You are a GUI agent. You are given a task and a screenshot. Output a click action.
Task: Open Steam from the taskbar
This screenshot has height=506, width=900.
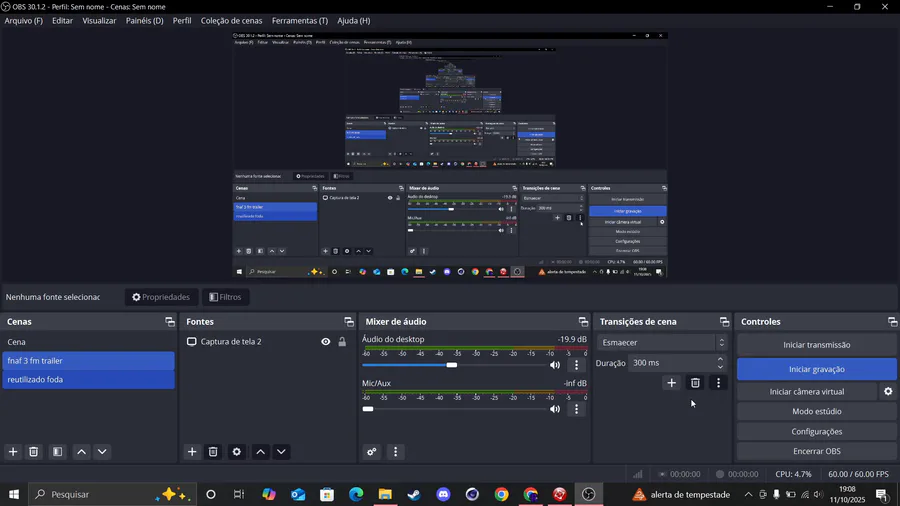pyautogui.click(x=414, y=494)
